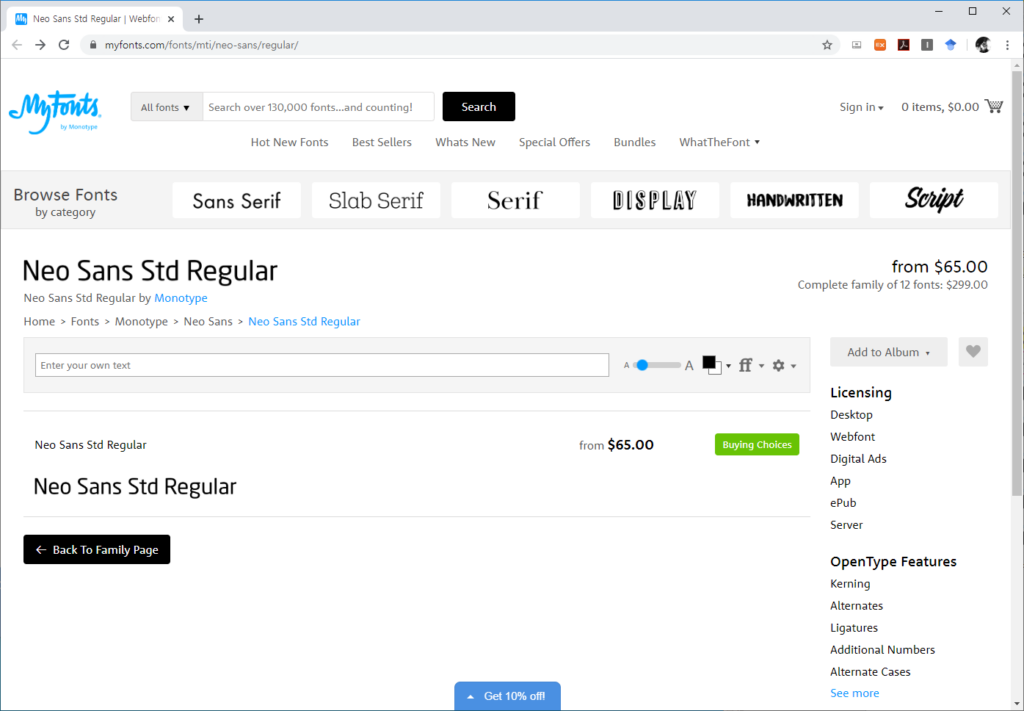The image size is (1024, 711).
Task: Open the Chrome profile avatar
Action: [982, 45]
